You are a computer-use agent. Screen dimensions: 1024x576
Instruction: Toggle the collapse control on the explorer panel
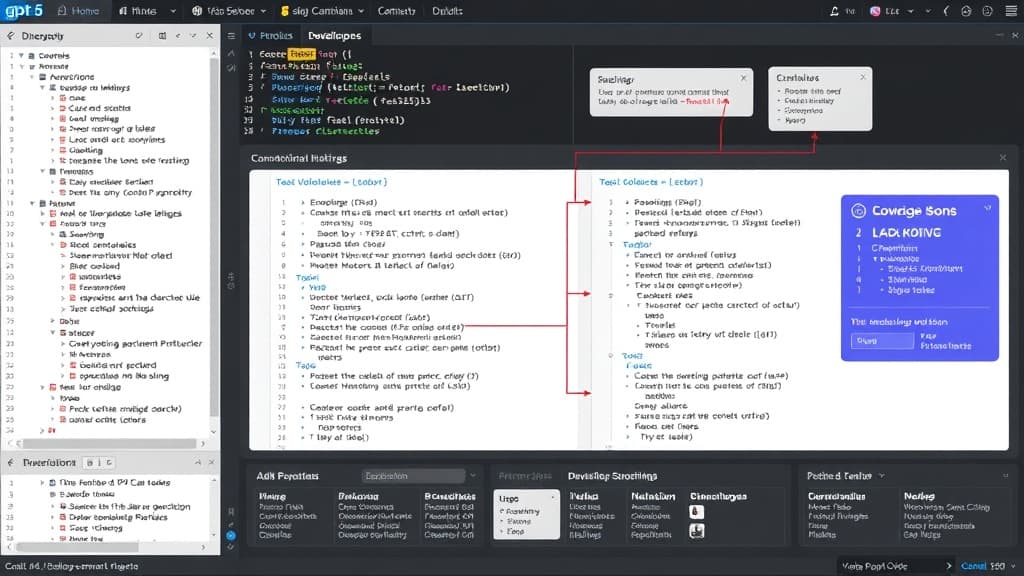click(x=193, y=35)
